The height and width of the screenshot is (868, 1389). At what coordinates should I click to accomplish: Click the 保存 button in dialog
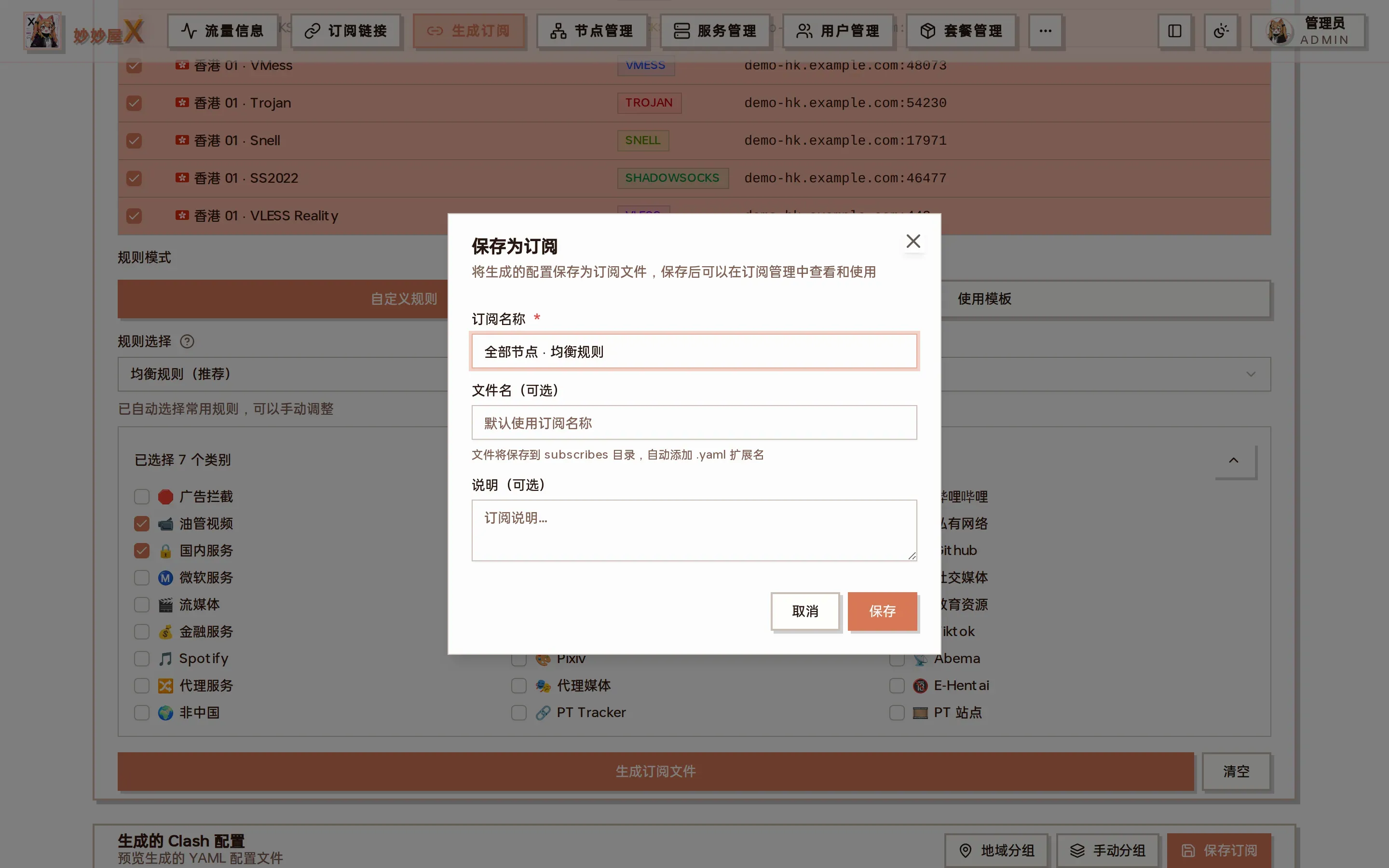882,611
